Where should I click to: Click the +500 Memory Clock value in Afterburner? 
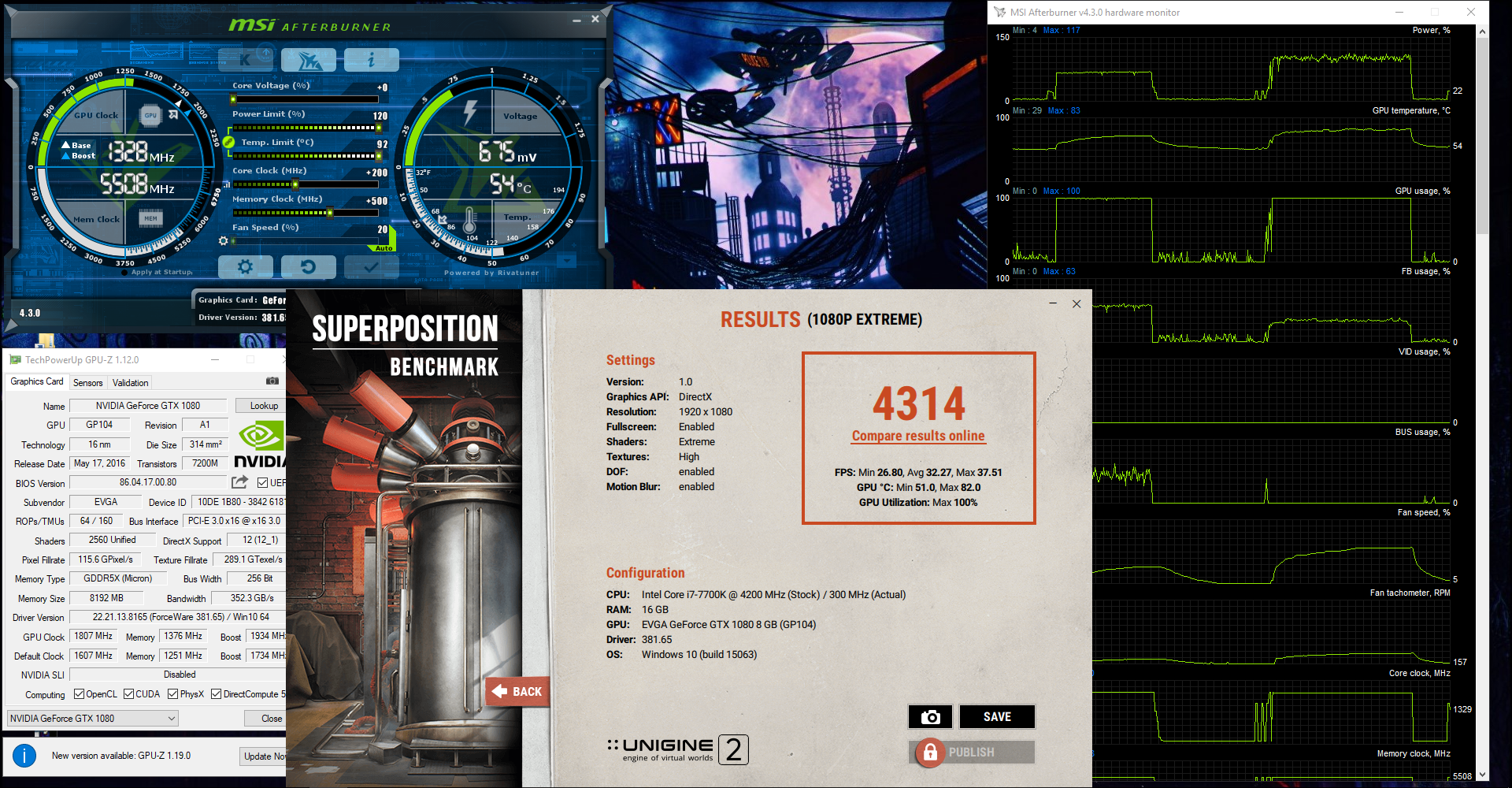pos(377,201)
